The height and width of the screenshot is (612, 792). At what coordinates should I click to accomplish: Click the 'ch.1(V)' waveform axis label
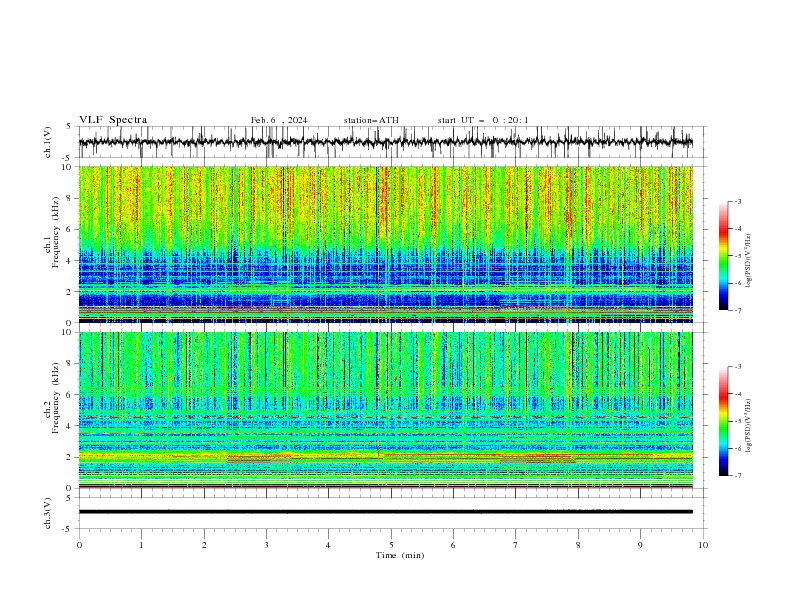tap(48, 142)
